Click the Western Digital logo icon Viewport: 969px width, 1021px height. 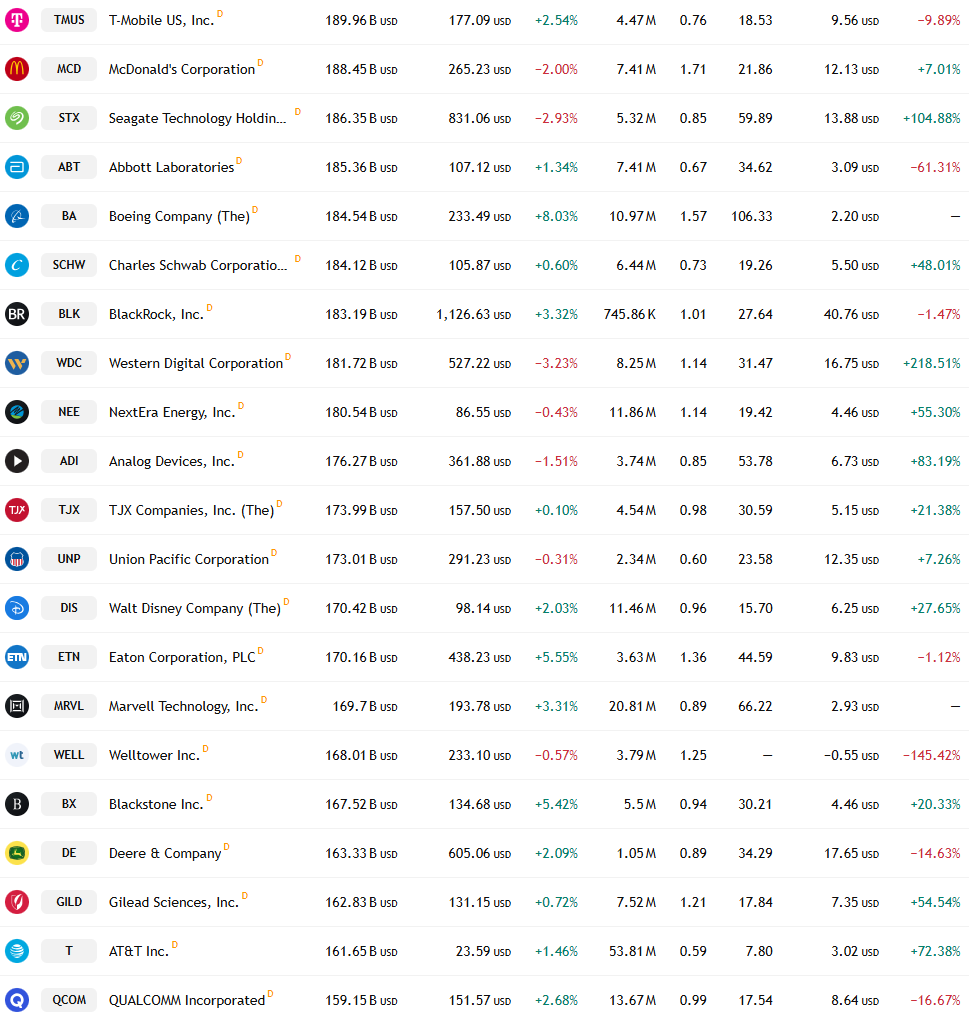pos(17,363)
